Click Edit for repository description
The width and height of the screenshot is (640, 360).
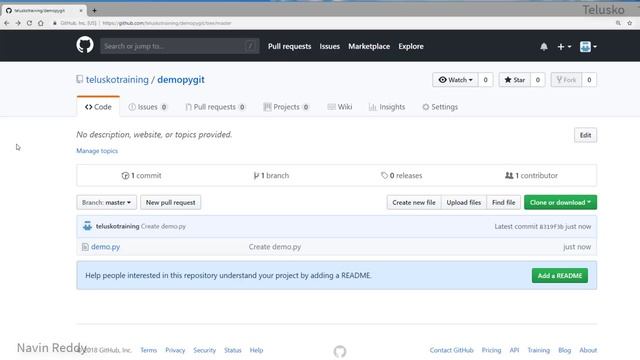point(585,135)
